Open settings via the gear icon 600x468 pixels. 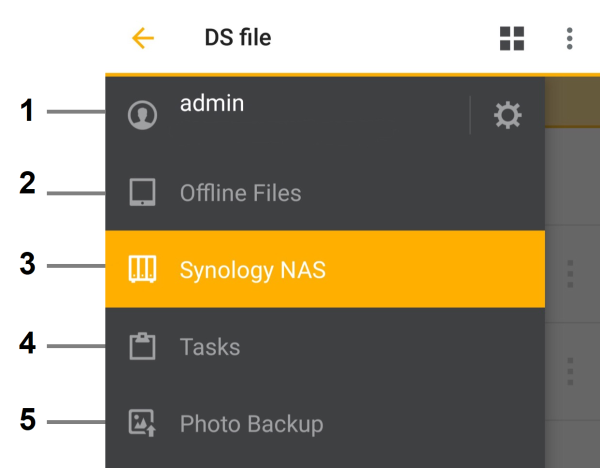pyautogui.click(x=507, y=115)
